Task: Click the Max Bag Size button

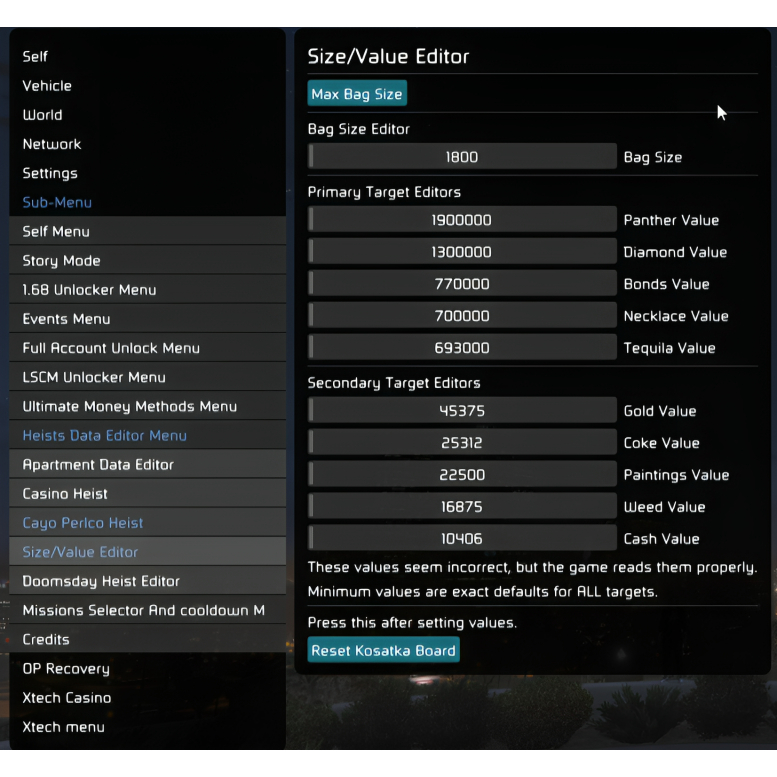Action: point(357,94)
